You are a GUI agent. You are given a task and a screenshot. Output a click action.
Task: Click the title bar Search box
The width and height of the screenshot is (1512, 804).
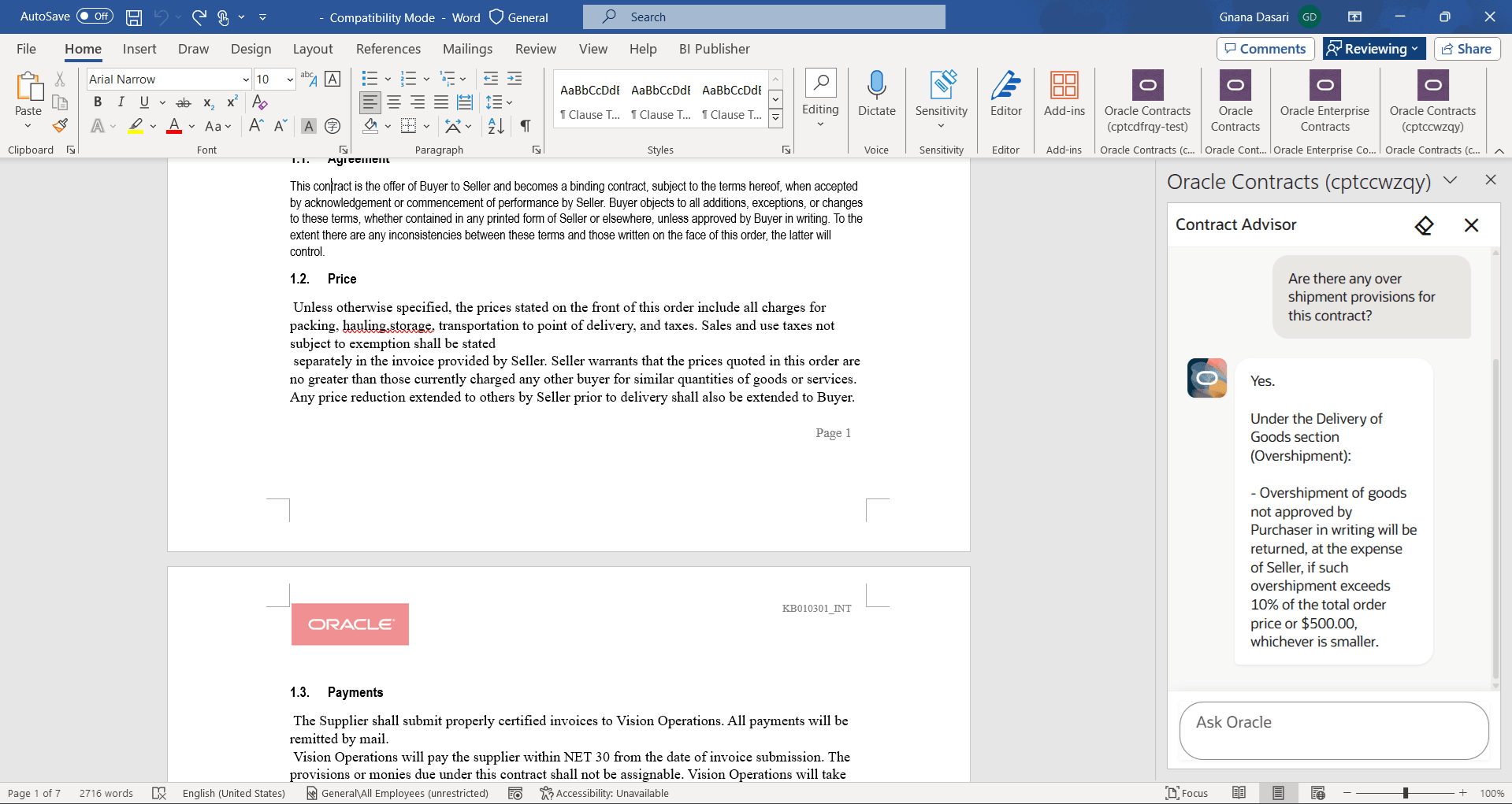tap(764, 17)
